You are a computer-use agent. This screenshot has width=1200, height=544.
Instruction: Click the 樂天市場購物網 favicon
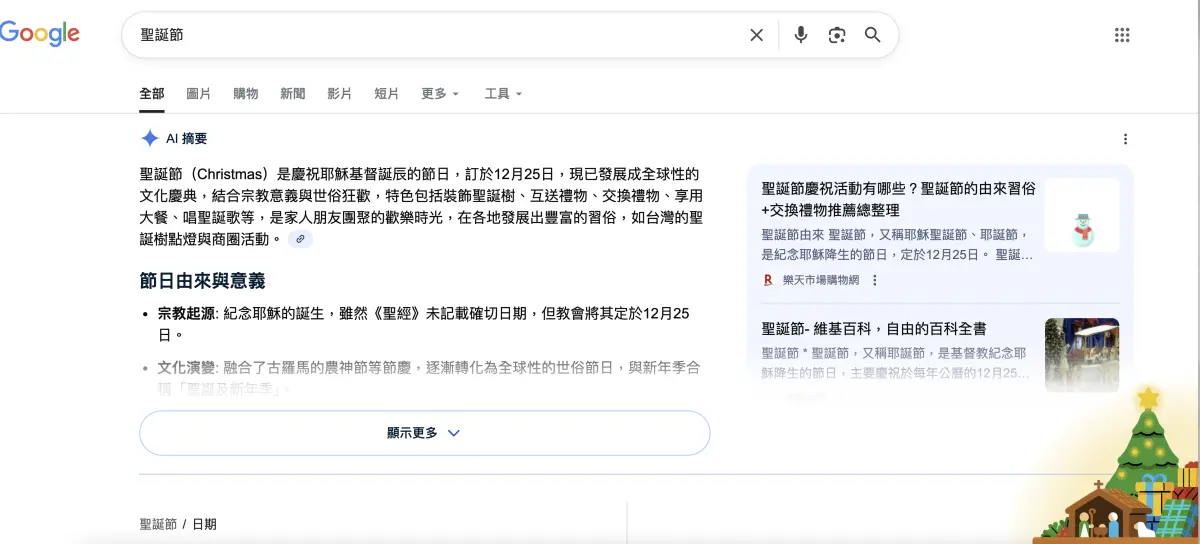coord(768,280)
